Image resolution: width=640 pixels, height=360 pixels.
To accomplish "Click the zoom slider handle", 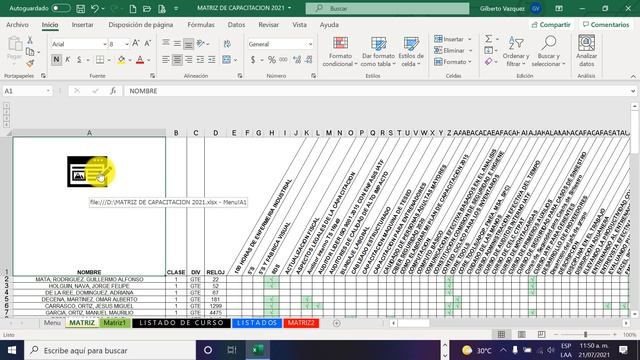I will point(585,335).
